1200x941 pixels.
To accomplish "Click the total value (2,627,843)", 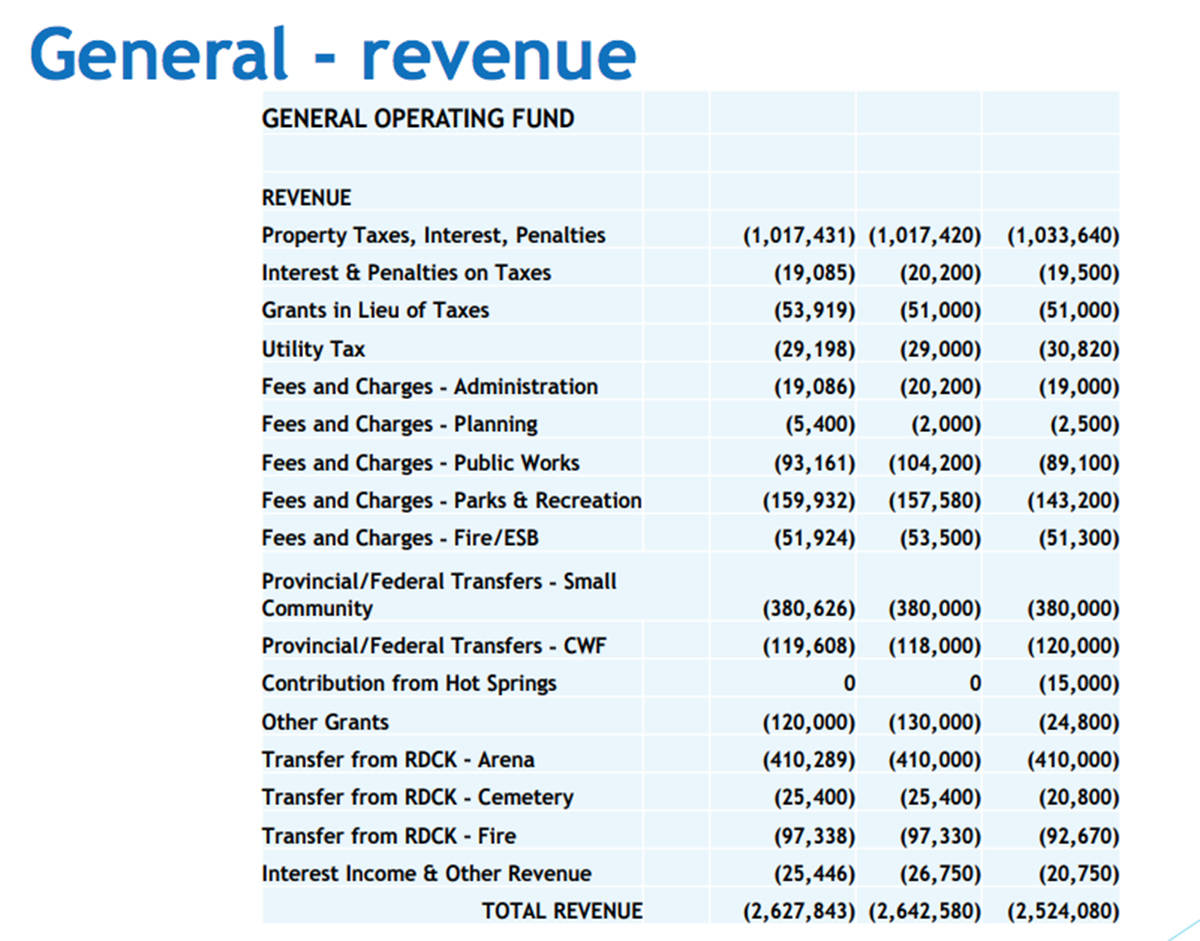I will tap(799, 912).
